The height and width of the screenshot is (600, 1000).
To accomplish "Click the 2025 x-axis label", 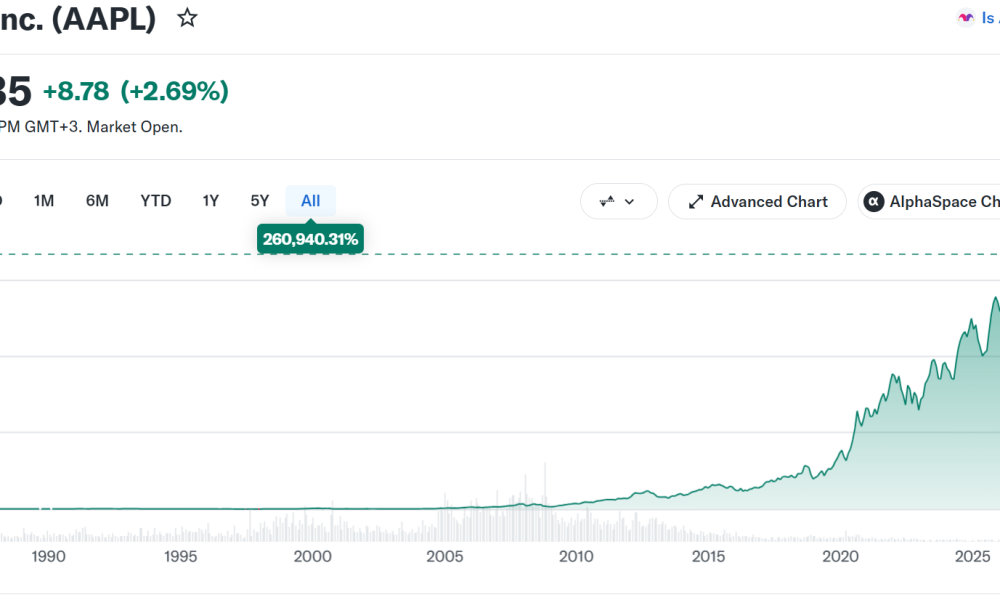I will tap(973, 557).
